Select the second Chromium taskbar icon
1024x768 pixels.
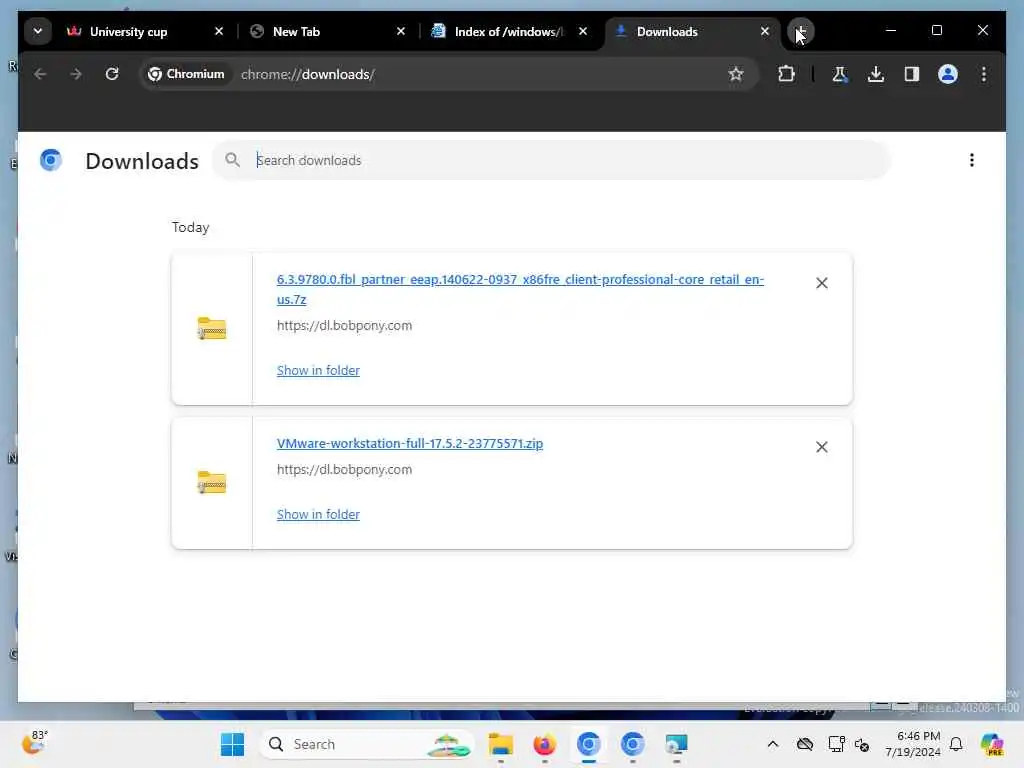coord(632,744)
